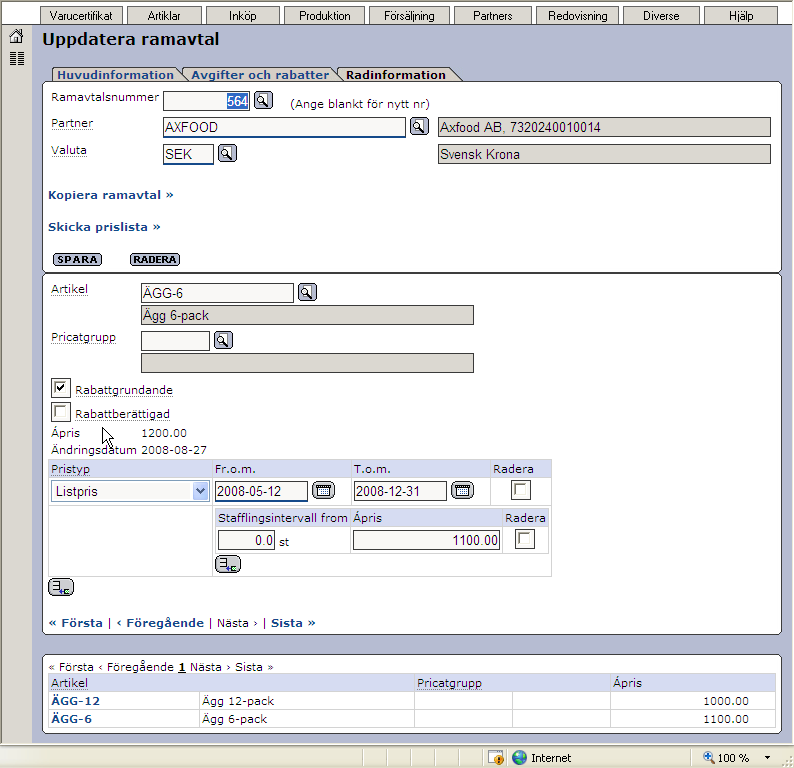The height and width of the screenshot is (768, 794).
Task: Click the Fr.o.m. date field 2008-05-12
Action: (x=261, y=491)
